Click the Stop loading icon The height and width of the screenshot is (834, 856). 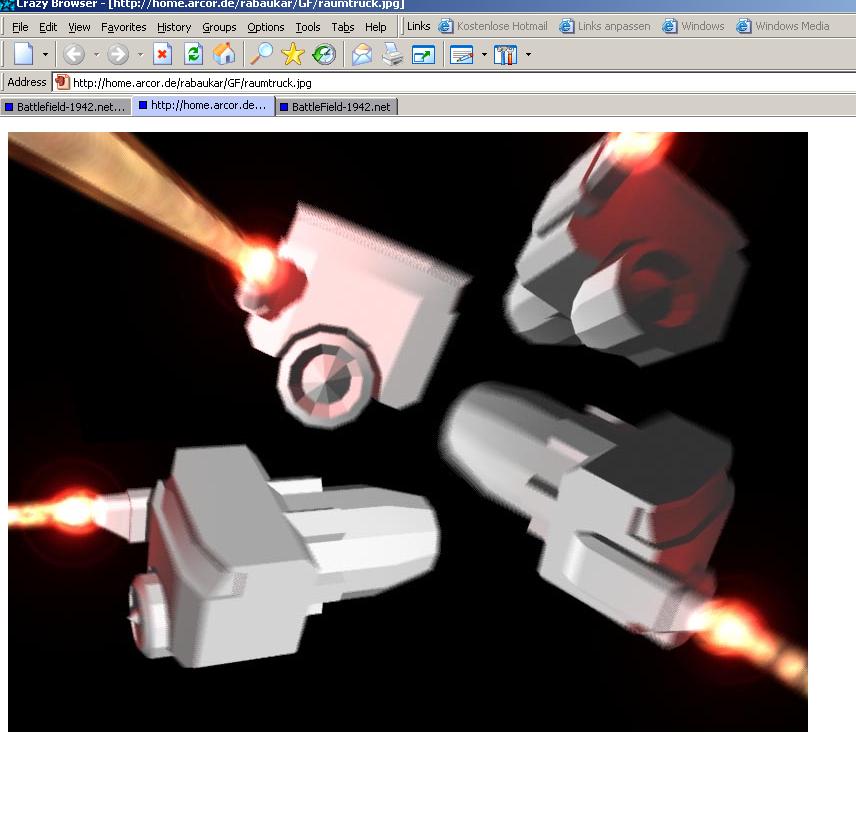pyautogui.click(x=162, y=54)
